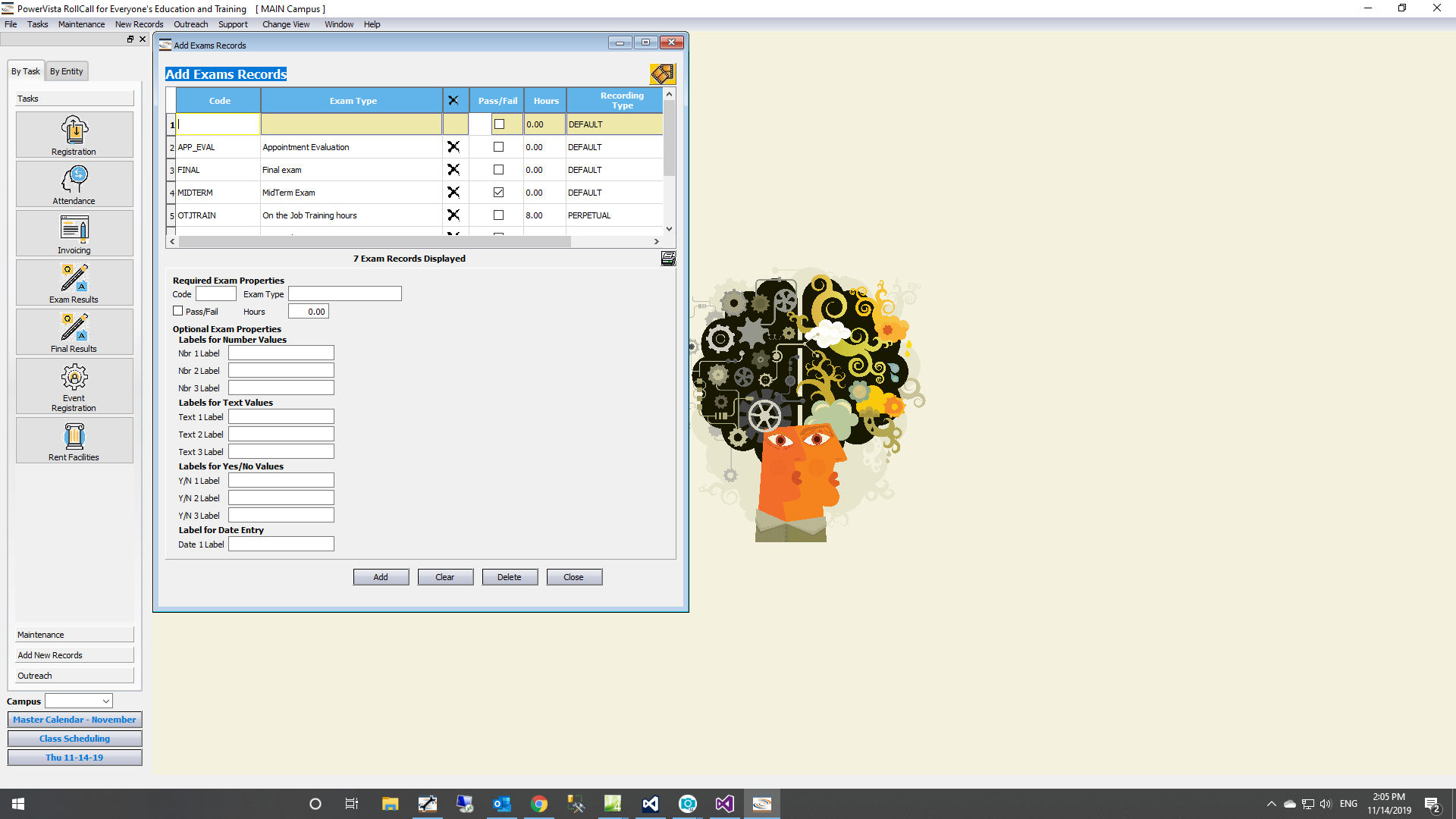The width and height of the screenshot is (1456, 819).
Task: Click the Clear button
Action: tap(445, 577)
